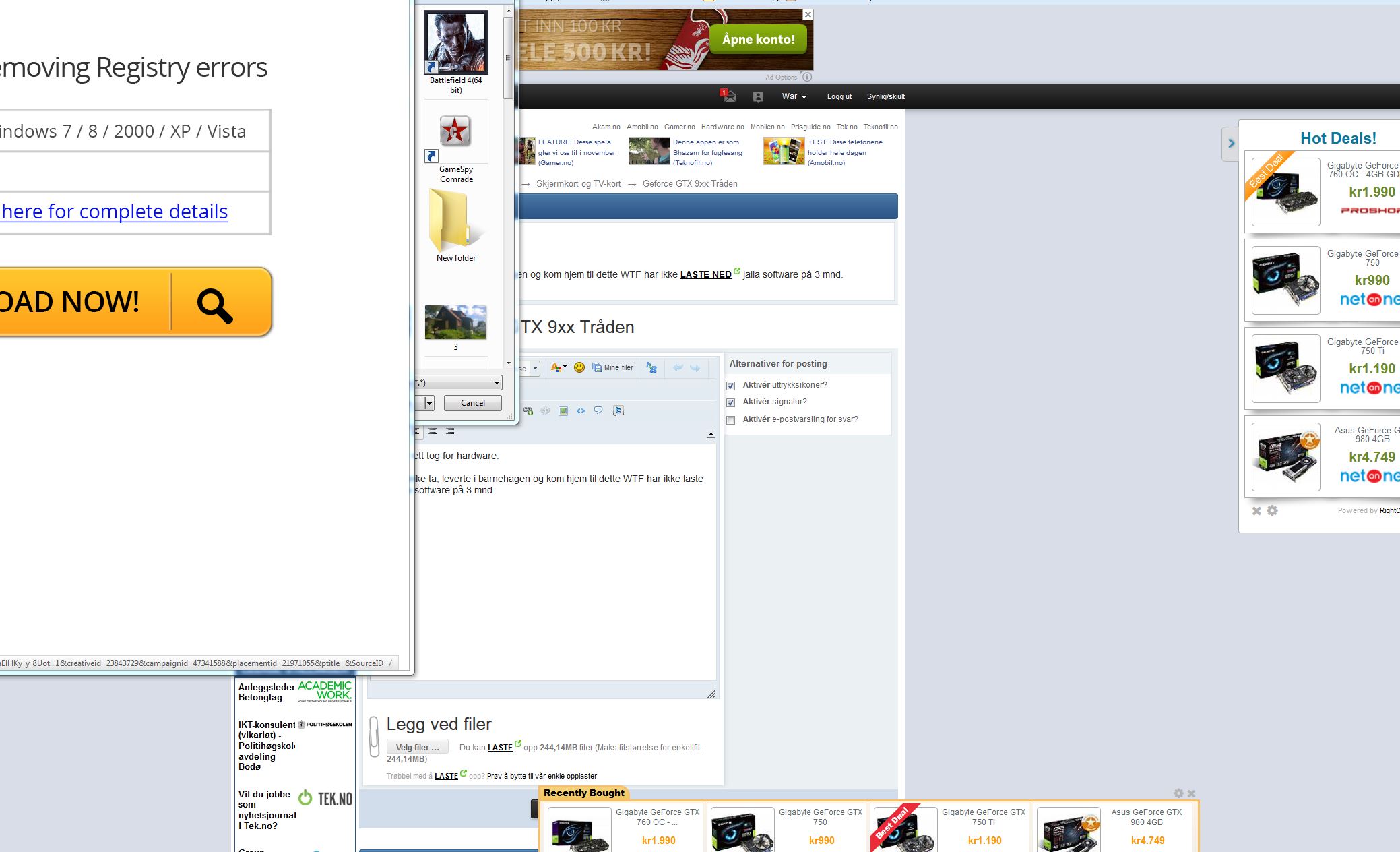Go to Skjermkort og TV-kort breadcrumb
1400x852 pixels.
click(x=579, y=183)
